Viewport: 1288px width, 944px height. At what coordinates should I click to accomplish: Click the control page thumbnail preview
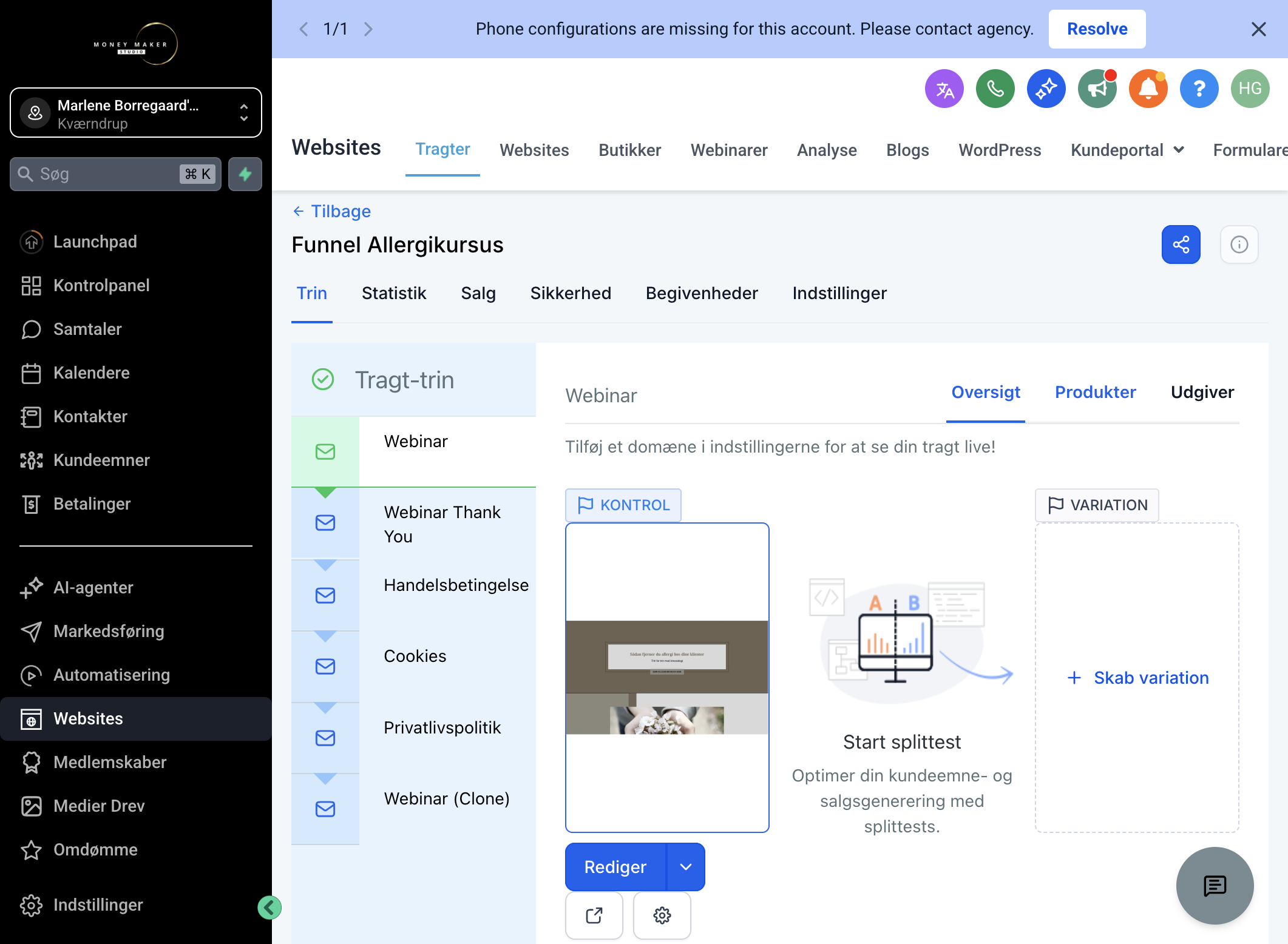[x=667, y=678]
